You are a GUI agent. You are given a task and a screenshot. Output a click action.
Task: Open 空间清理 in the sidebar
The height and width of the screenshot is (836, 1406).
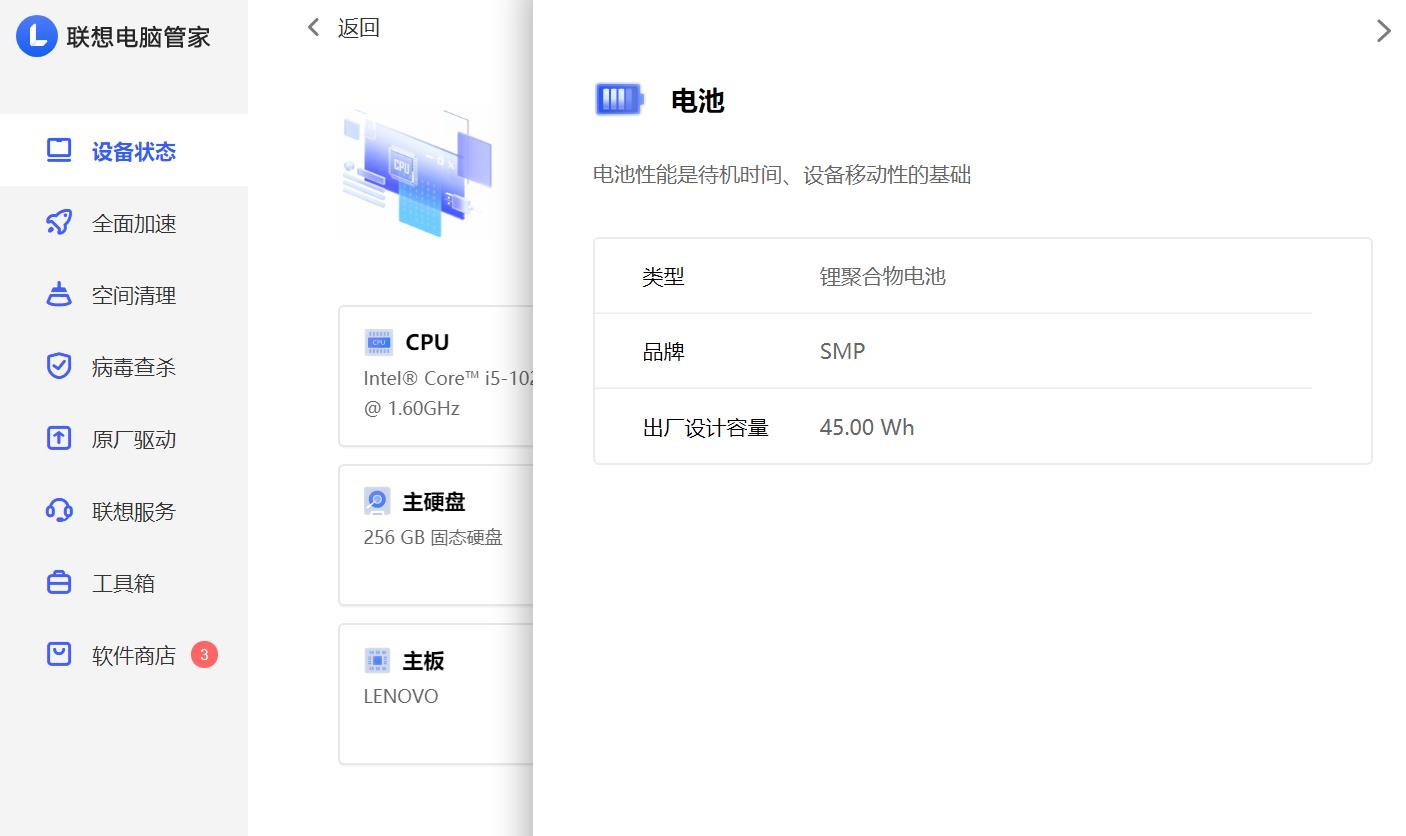[x=124, y=295]
